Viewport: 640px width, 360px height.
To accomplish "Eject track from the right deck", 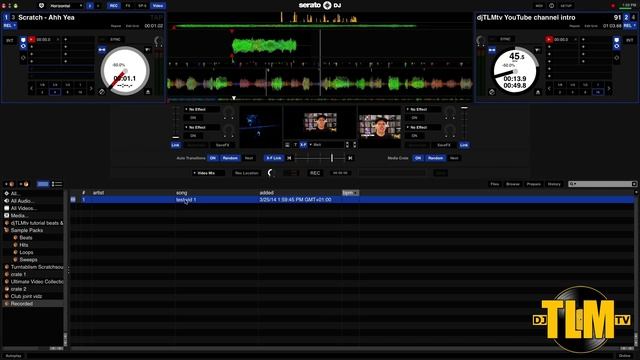I will 538,92.
